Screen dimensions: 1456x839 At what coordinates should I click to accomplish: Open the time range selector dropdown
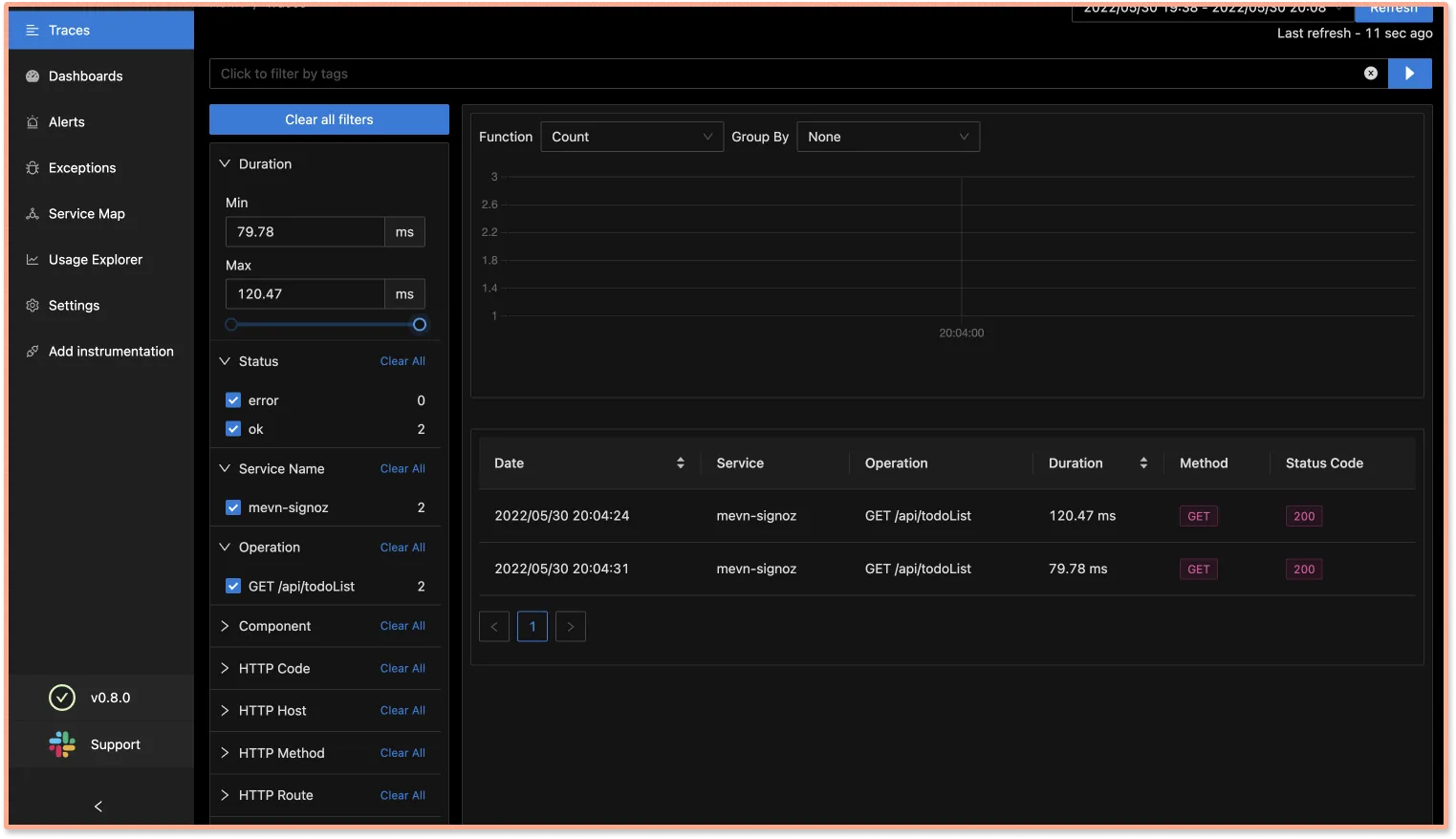[x=1212, y=11]
